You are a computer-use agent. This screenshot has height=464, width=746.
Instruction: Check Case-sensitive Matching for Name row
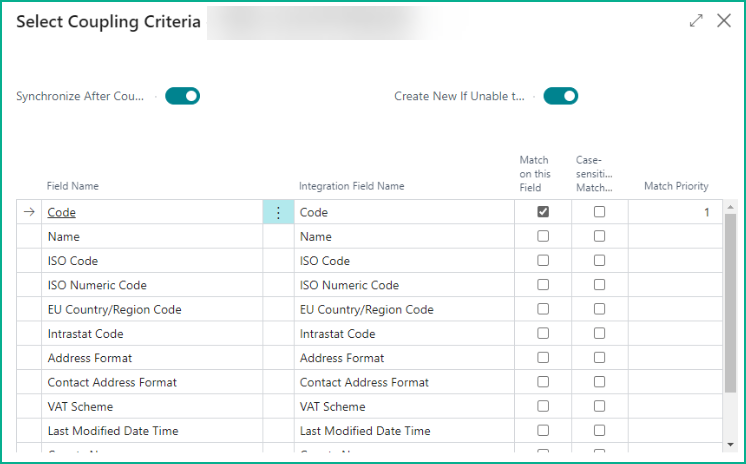pos(599,236)
